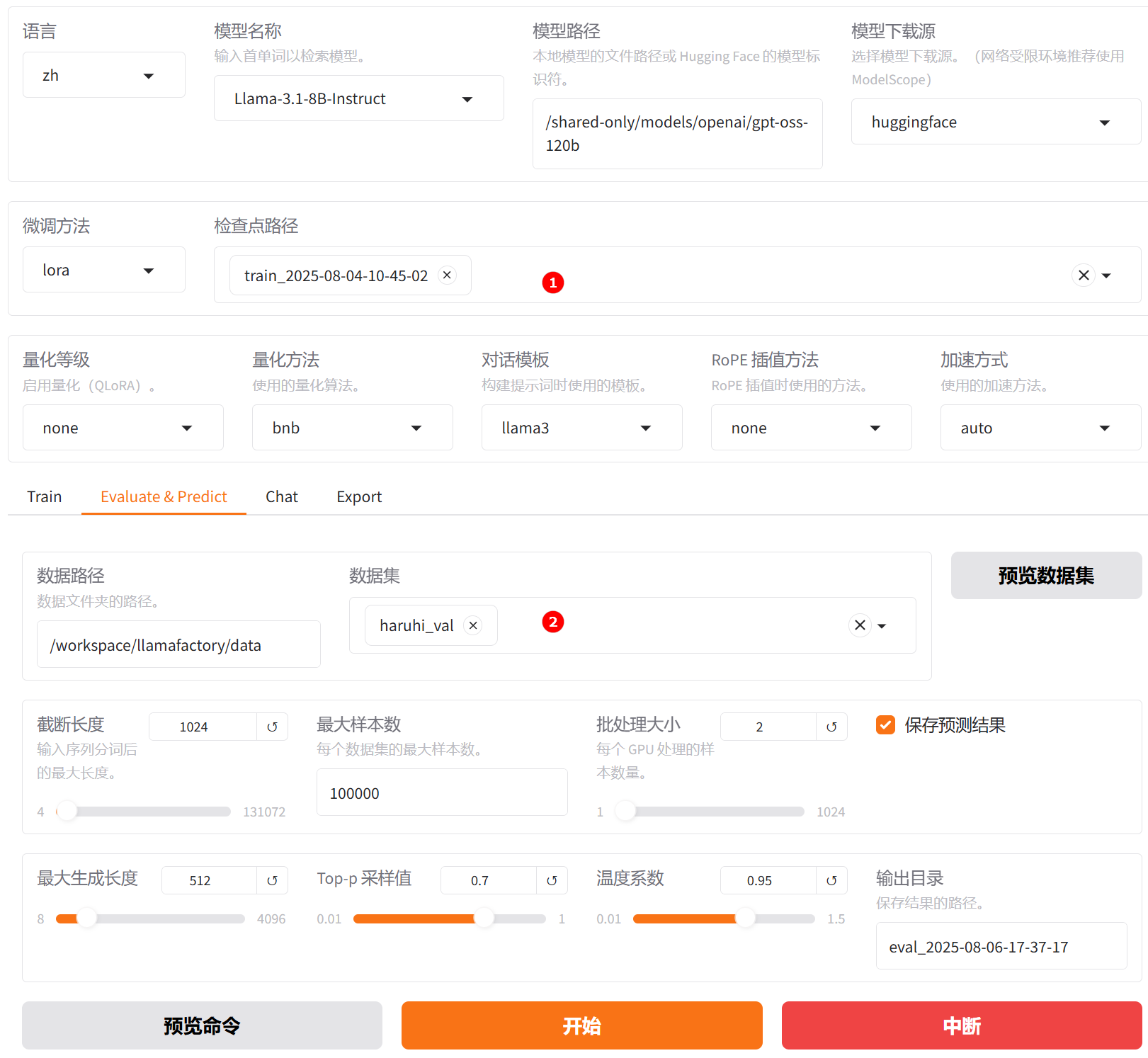Image resolution: width=1148 pixels, height=1058 pixels.
Task: Clear all selected checkpoint paths
Action: pos(1083,275)
